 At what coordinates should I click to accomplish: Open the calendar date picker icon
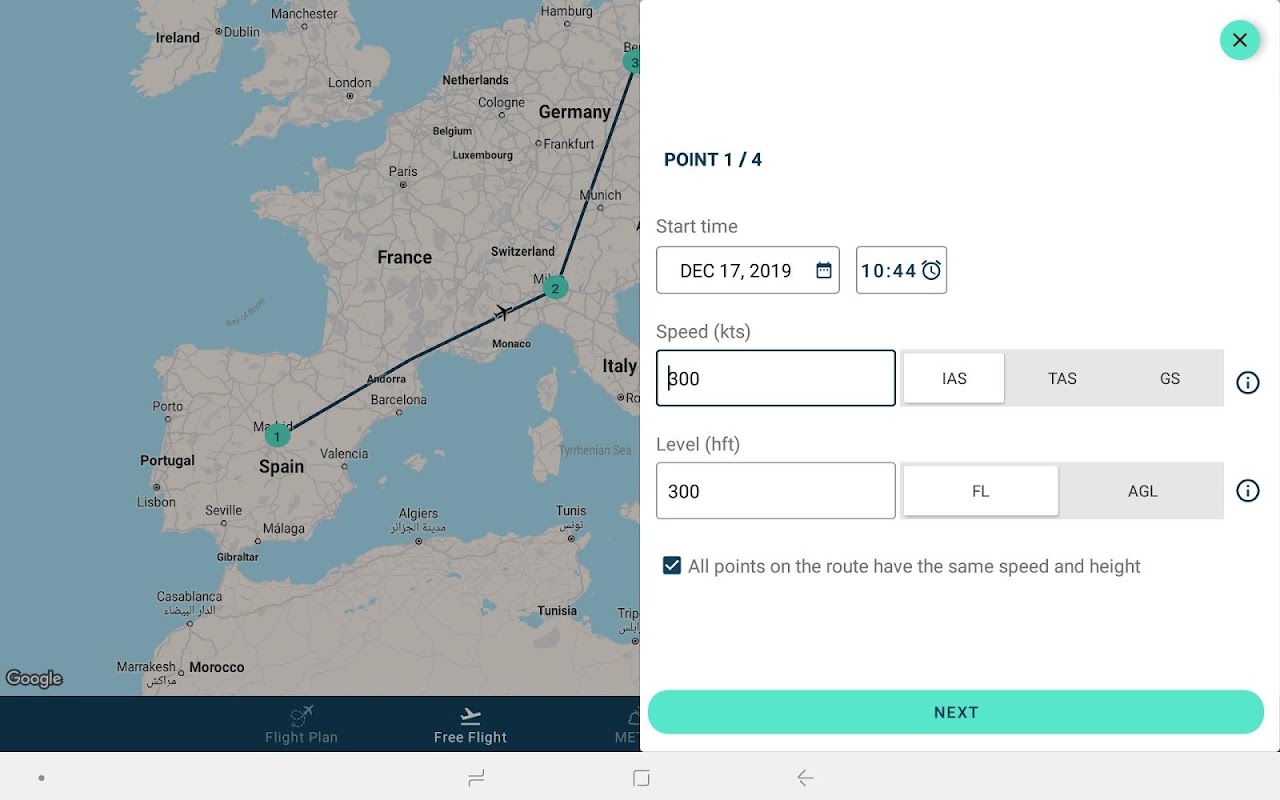coord(823,271)
